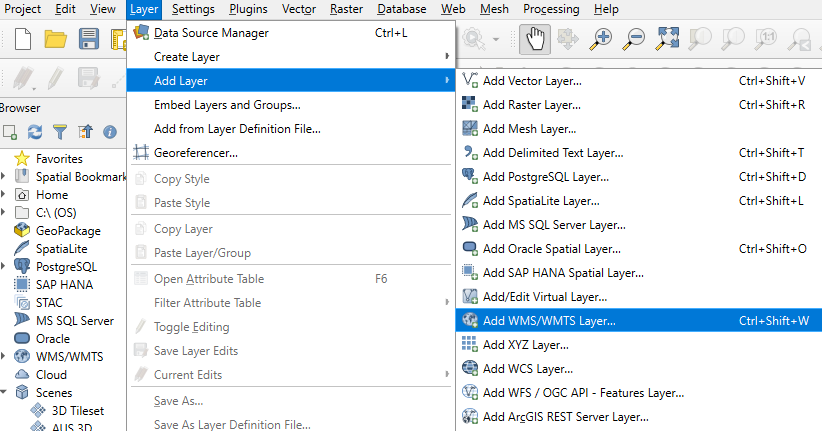Select Add XYZ Layer entry
822x431 pixels.
click(518, 345)
